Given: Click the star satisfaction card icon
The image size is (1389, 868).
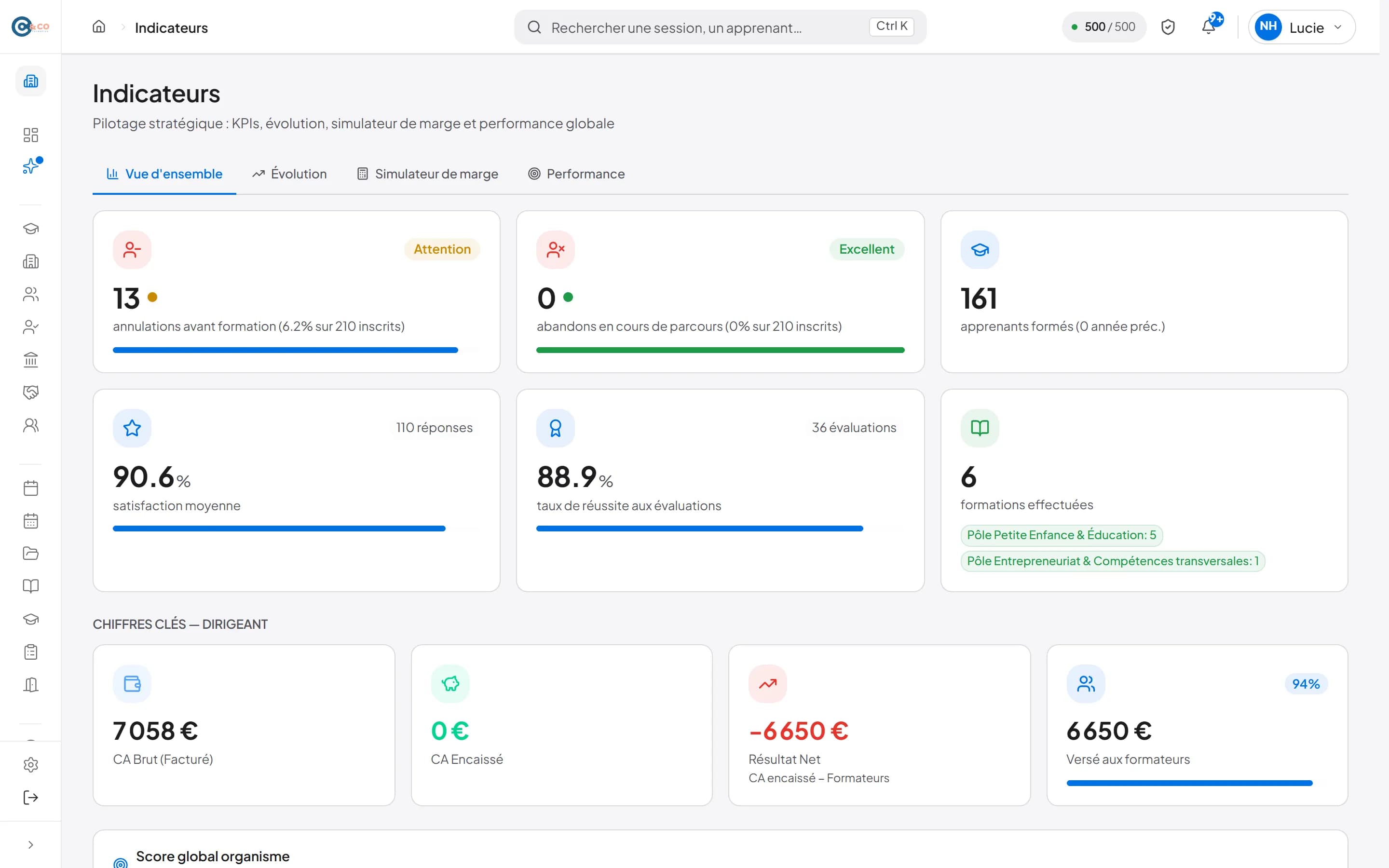Looking at the screenshot, I should (x=132, y=428).
